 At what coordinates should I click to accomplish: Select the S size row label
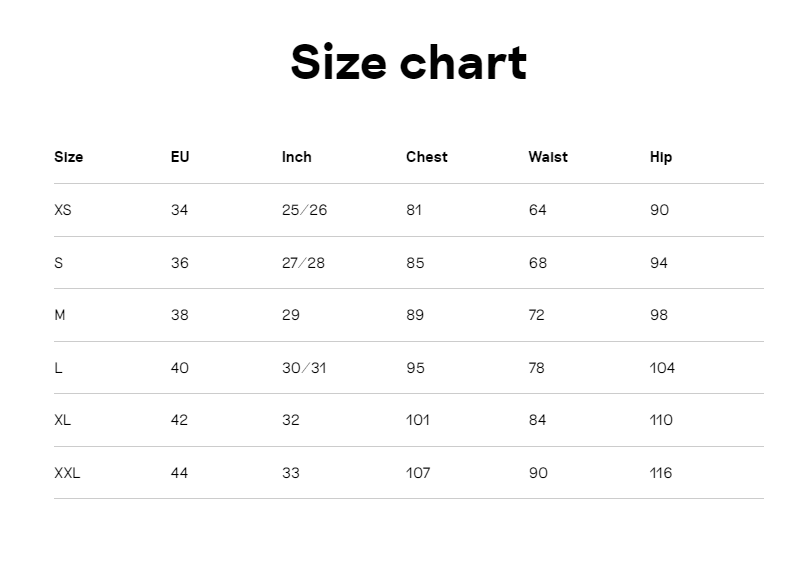59,263
